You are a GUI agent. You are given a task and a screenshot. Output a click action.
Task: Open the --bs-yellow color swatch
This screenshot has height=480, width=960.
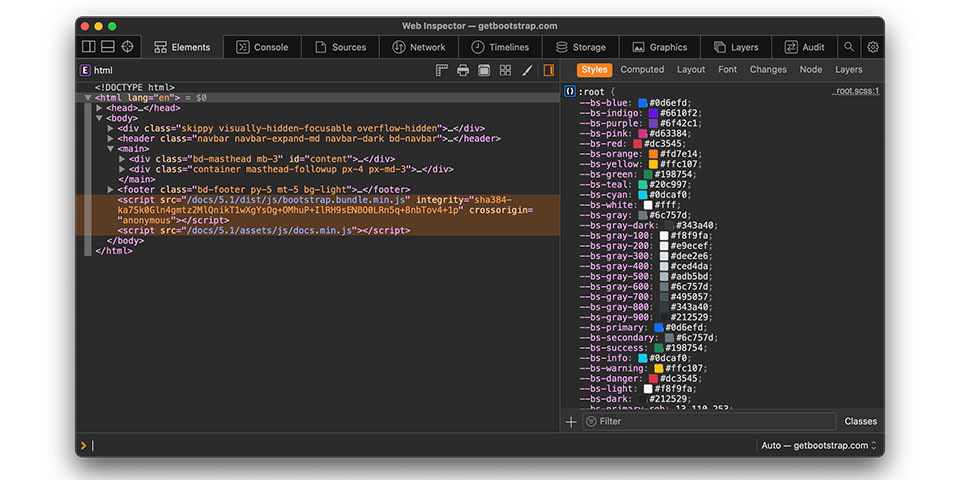point(653,164)
